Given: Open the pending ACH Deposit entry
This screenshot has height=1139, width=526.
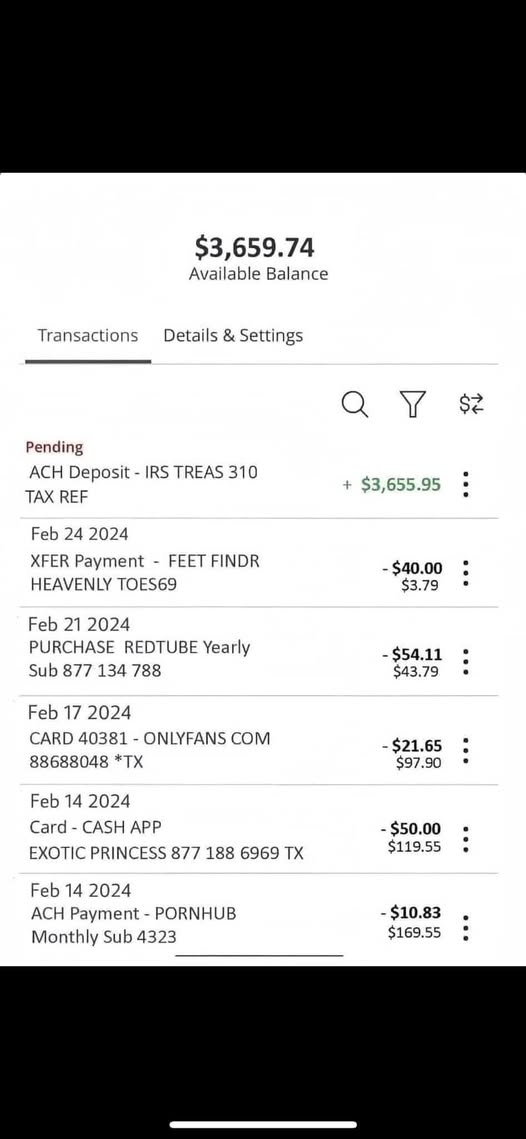Looking at the screenshot, I should (262, 474).
